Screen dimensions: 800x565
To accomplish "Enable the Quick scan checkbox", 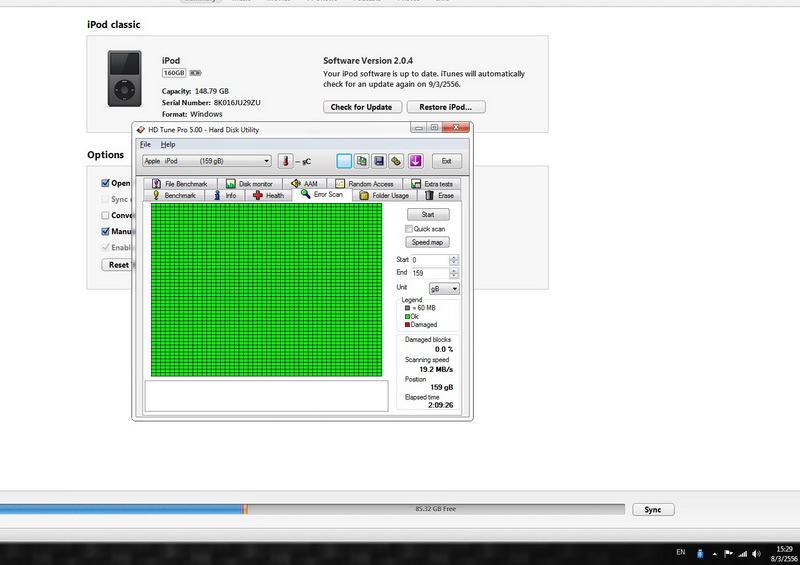I will coord(409,229).
